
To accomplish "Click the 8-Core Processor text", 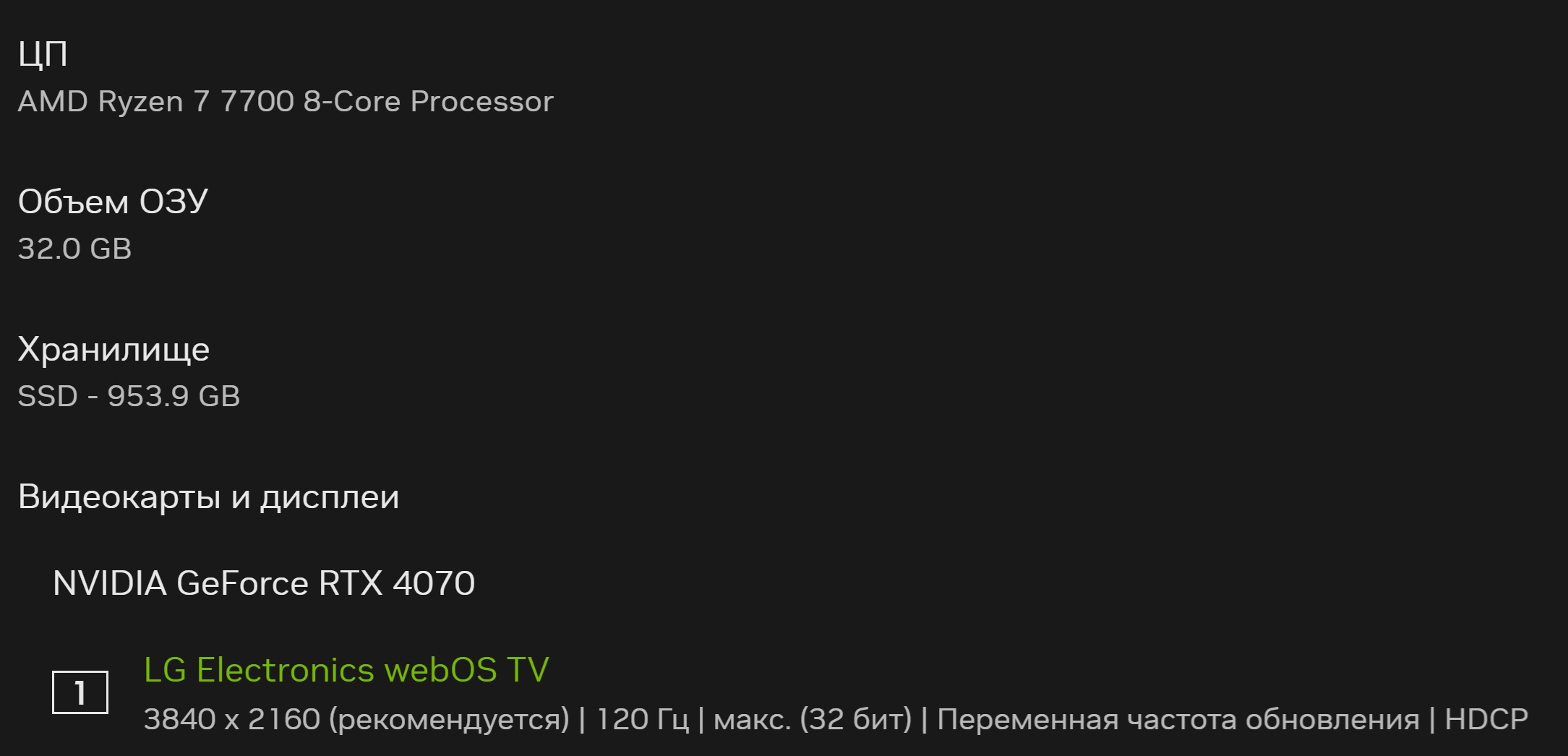I will pos(429,101).
